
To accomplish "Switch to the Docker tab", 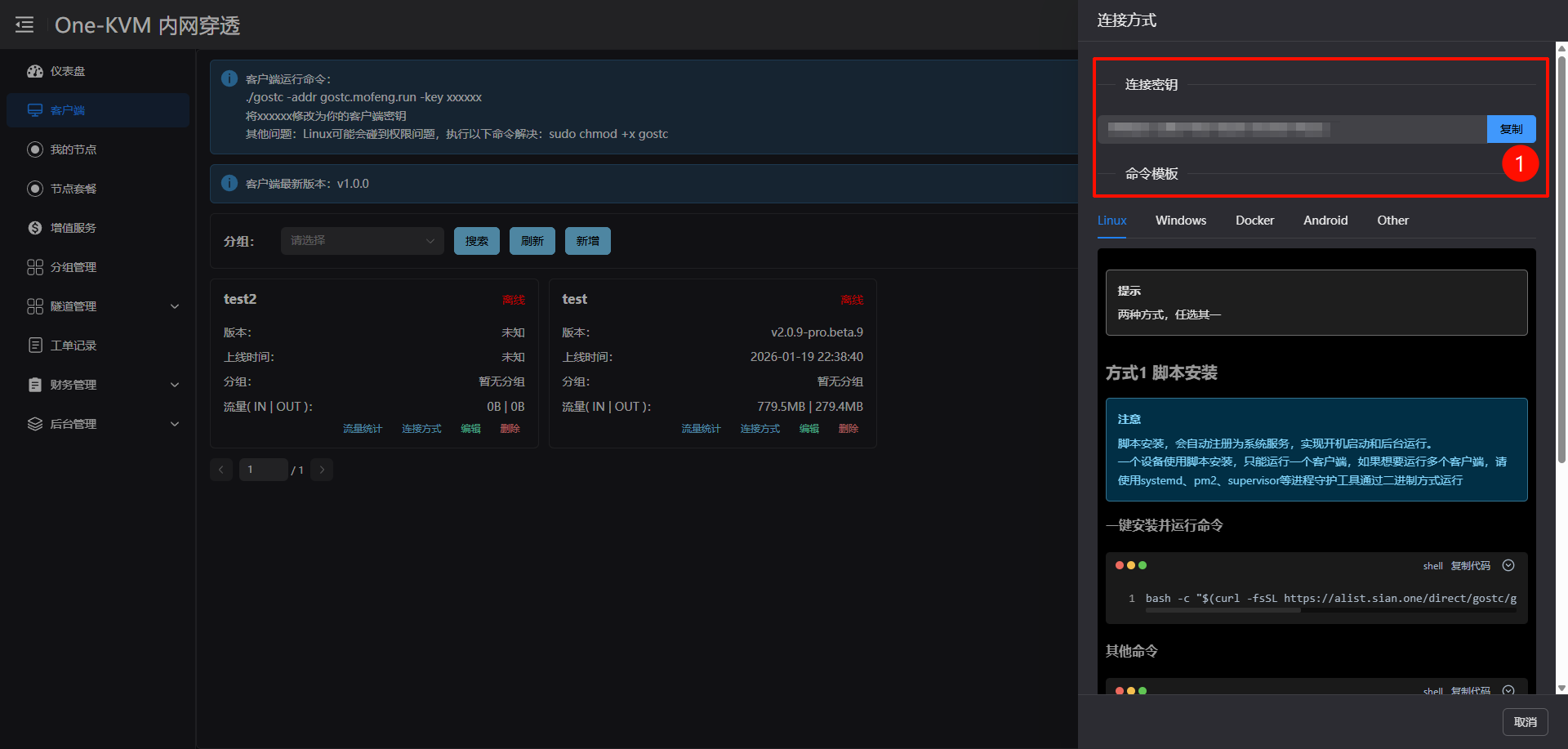I will click(1254, 221).
